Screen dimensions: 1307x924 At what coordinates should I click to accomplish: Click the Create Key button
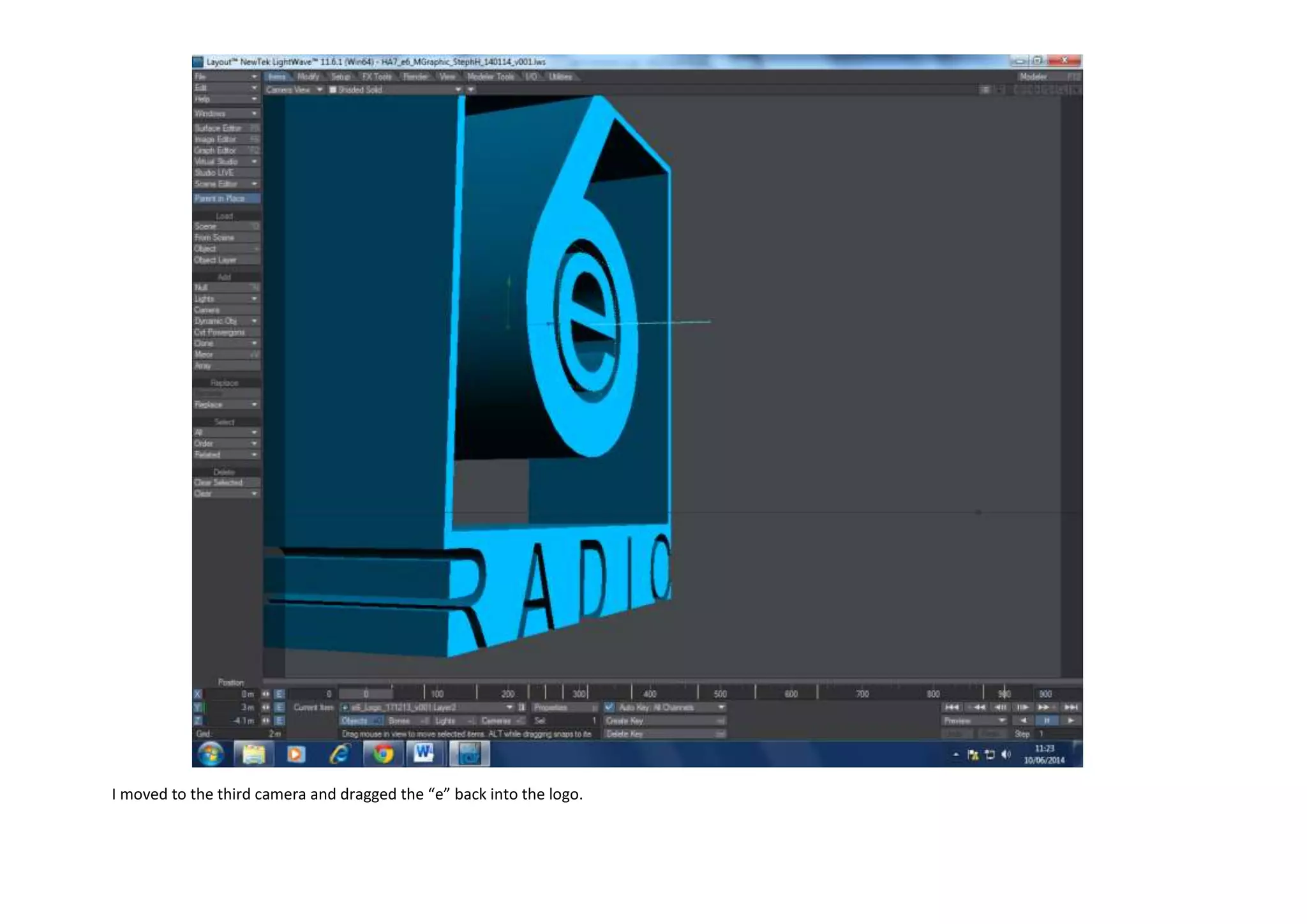coord(664,720)
